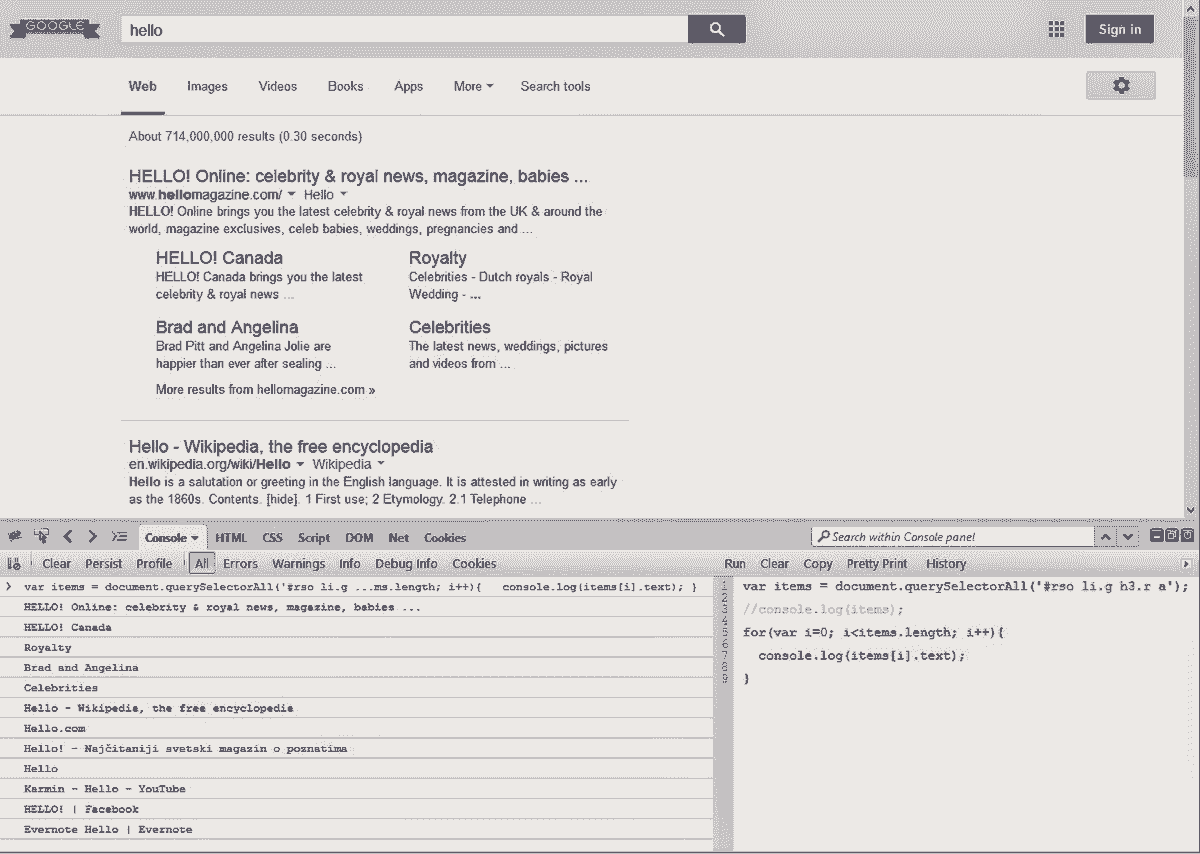Screen dimensions: 1200x854
Task: Activate the inspect element pointer icon
Action: [x=41, y=537]
